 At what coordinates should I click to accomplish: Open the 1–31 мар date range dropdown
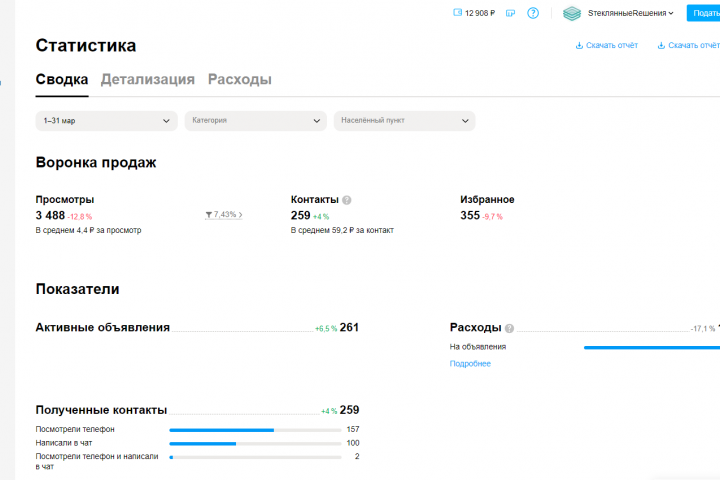point(107,121)
